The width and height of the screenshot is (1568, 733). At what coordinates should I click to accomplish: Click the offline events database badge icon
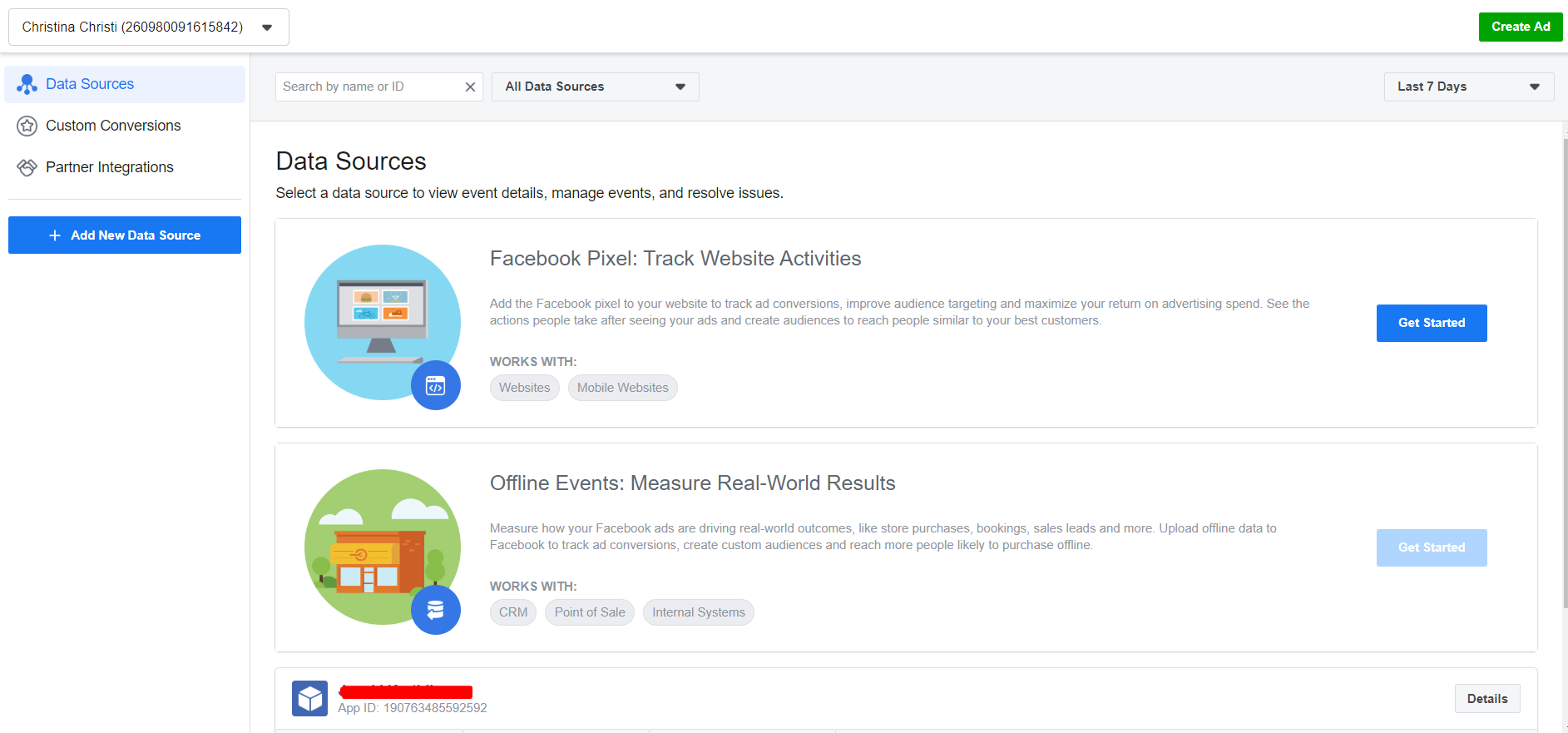pyautogui.click(x=436, y=610)
